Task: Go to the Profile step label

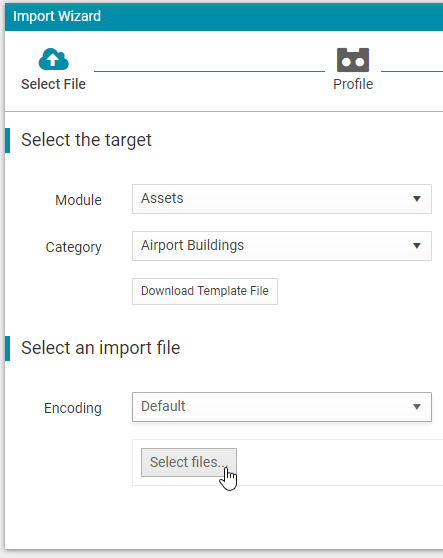Action: click(353, 84)
